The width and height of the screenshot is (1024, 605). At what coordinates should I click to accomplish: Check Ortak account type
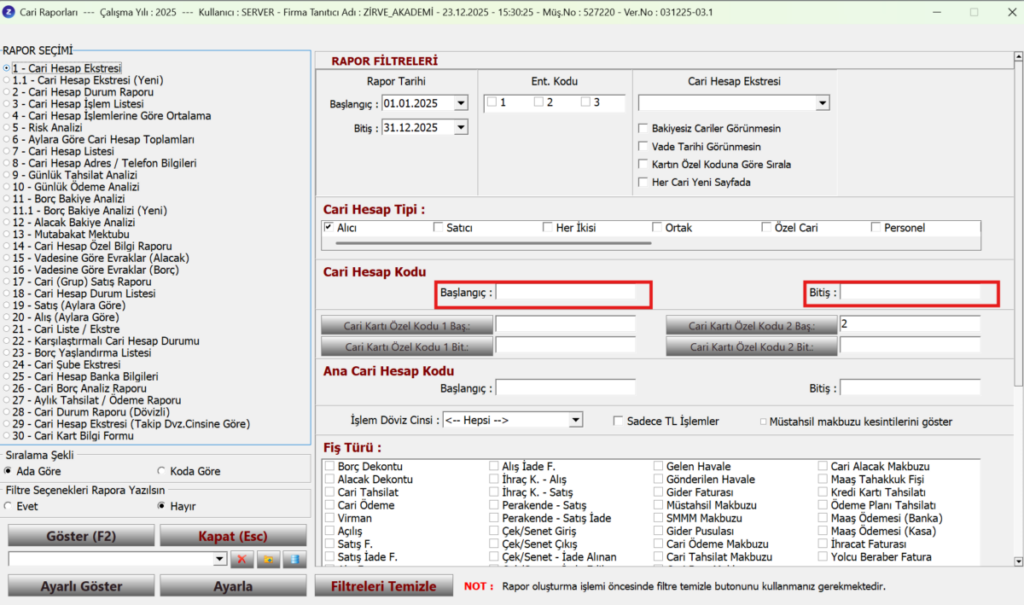pyautogui.click(x=657, y=227)
